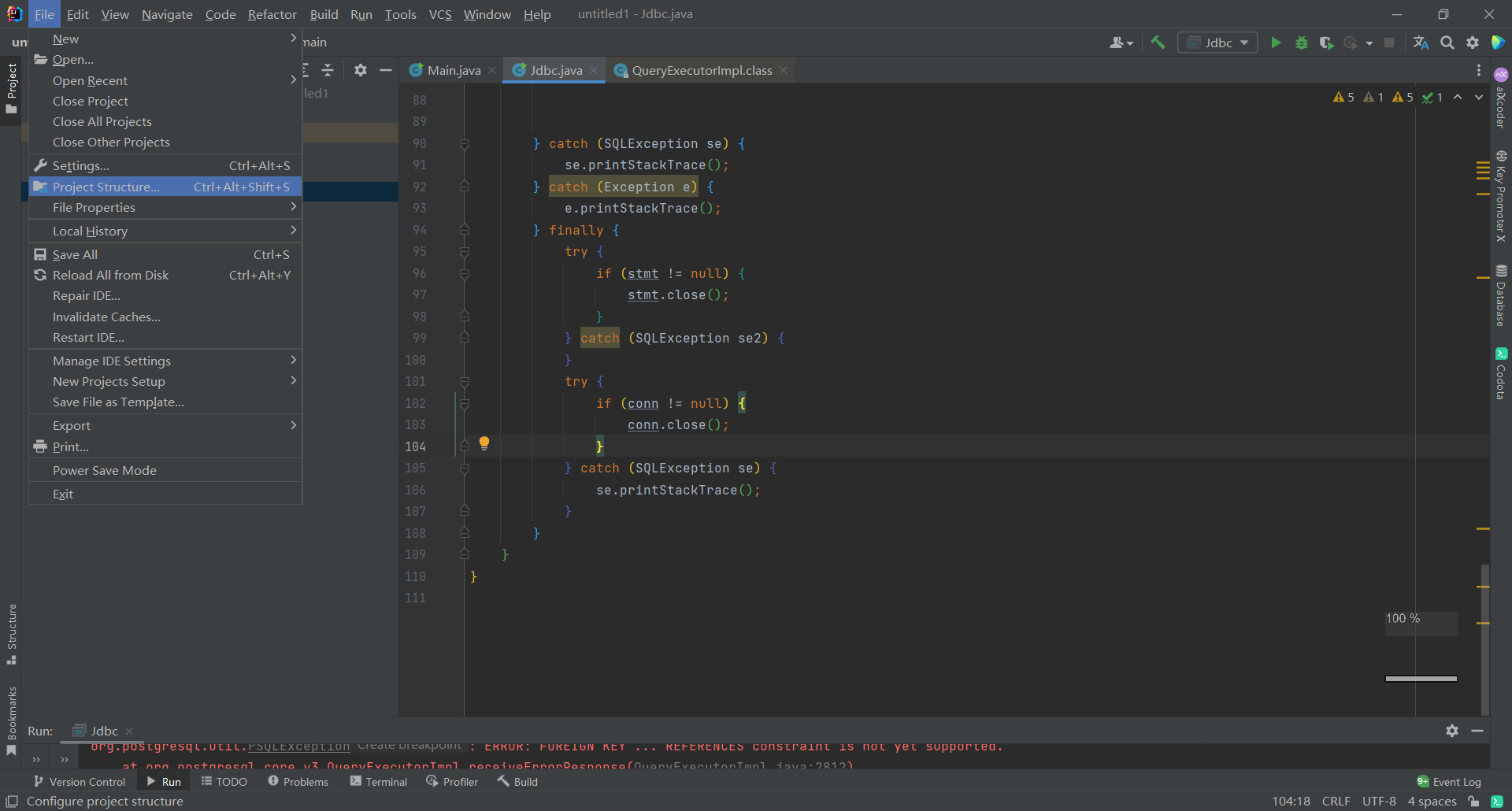Select Project Structure menu item
The width and height of the screenshot is (1512, 811).
coord(106,187)
